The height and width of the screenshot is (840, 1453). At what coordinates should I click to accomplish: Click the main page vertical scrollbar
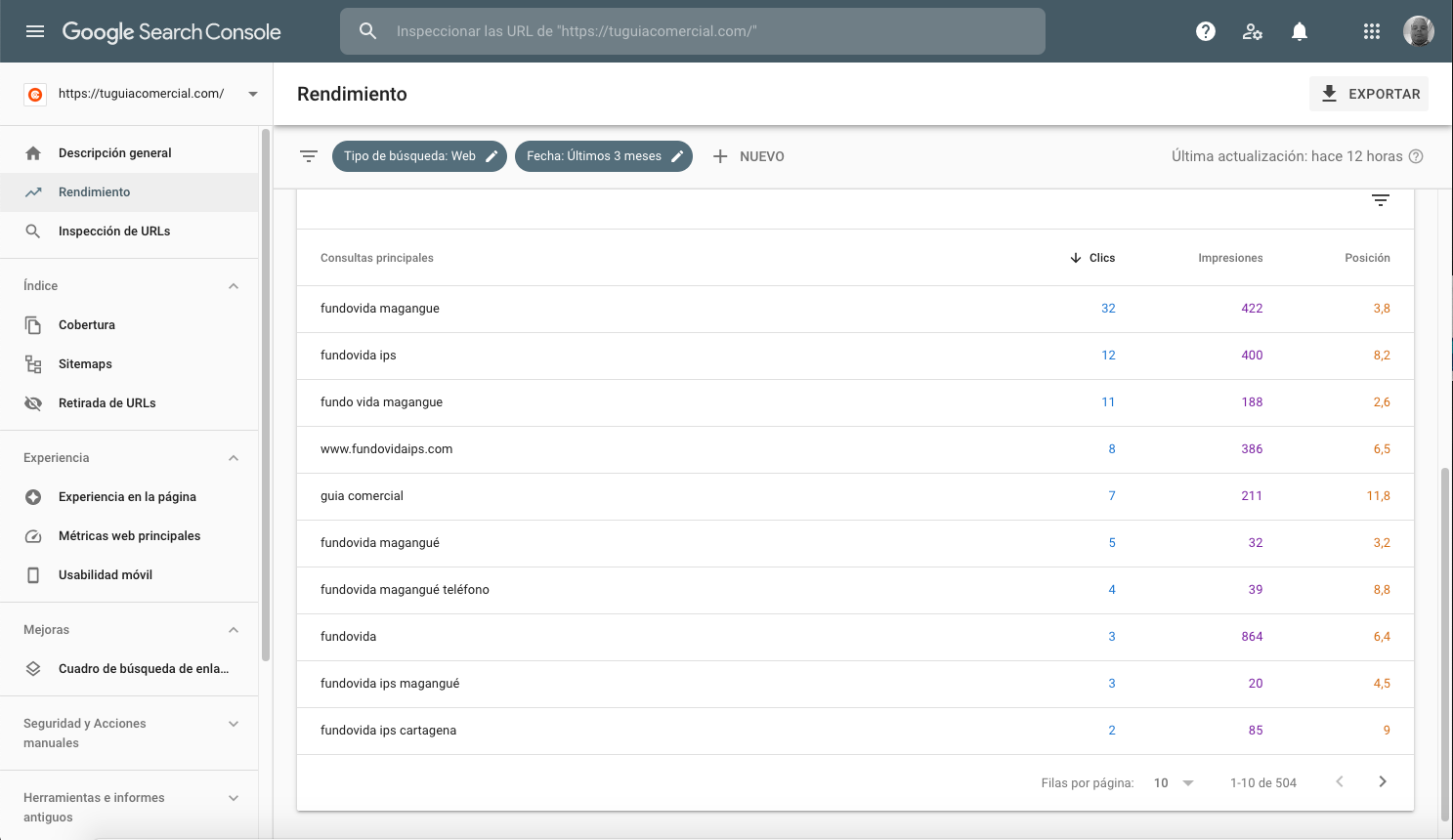coord(1446,645)
